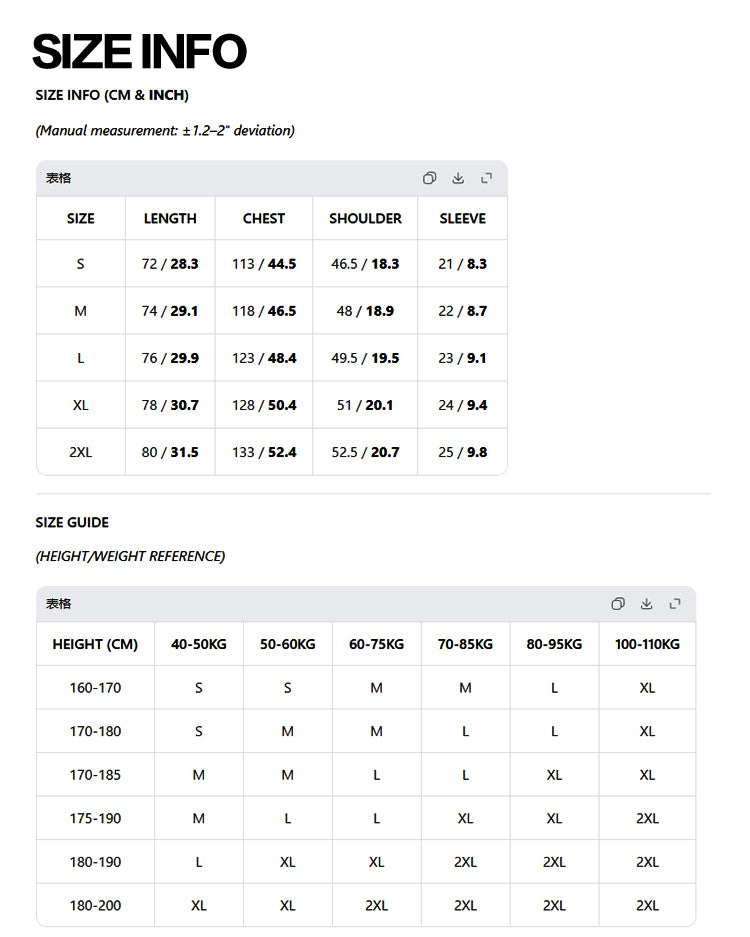Viewport: 750px width, 937px height.
Task: Click the SIZE GUIDE heading
Action: pyautogui.click(x=72, y=522)
